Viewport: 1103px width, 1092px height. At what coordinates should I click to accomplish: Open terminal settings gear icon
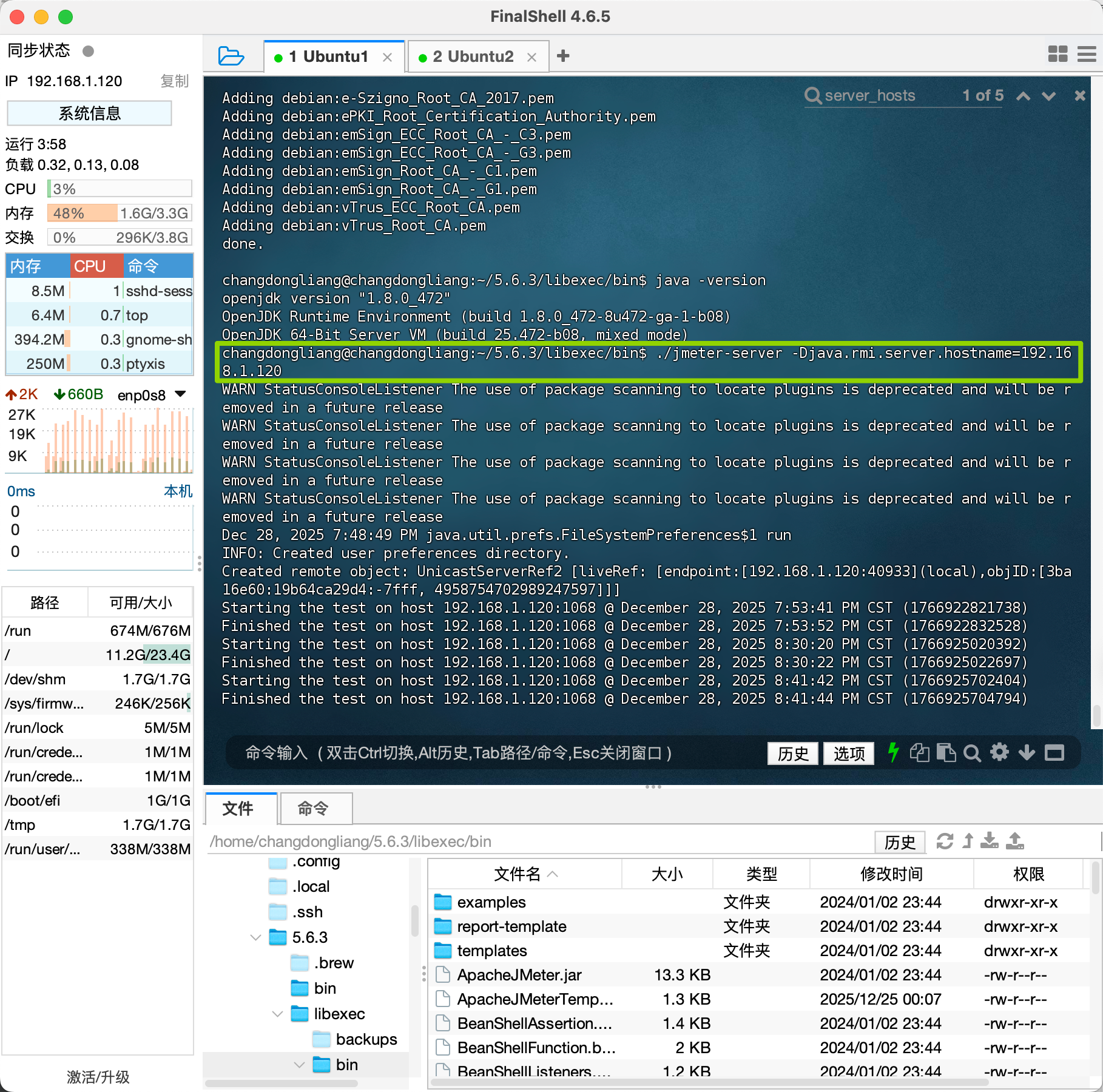[x=999, y=752]
